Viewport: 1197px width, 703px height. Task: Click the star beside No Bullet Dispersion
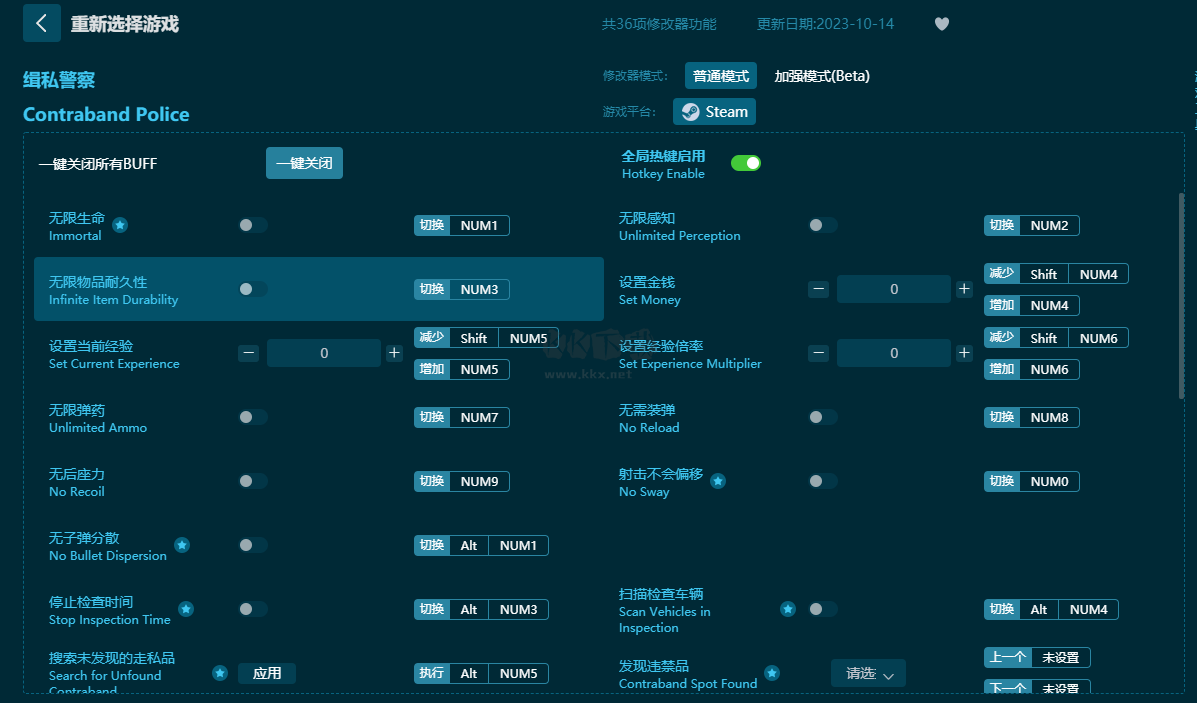tap(182, 545)
